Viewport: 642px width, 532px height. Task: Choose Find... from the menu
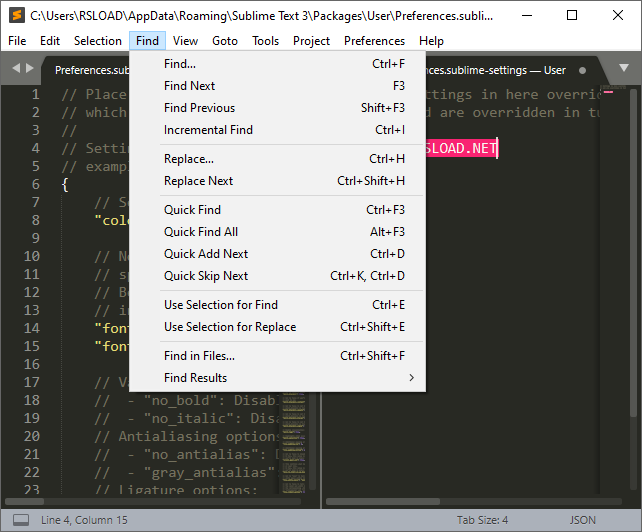click(278, 64)
